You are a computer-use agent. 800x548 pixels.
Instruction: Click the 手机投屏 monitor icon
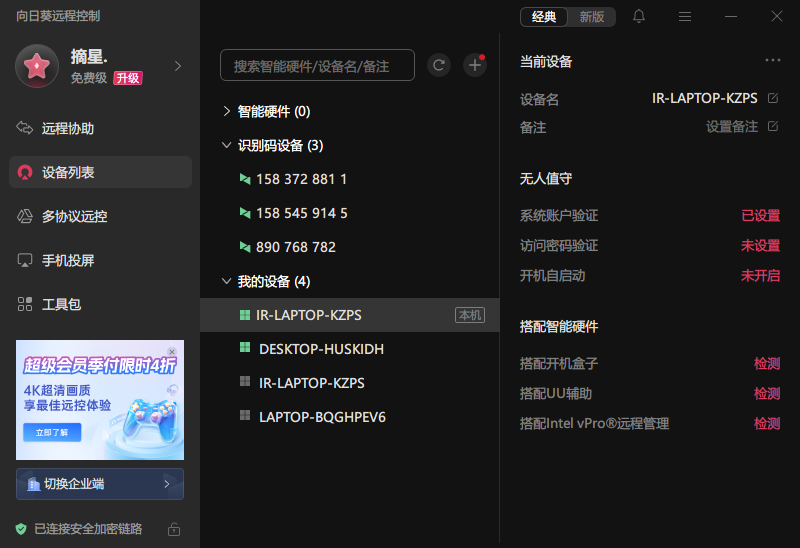[24, 260]
